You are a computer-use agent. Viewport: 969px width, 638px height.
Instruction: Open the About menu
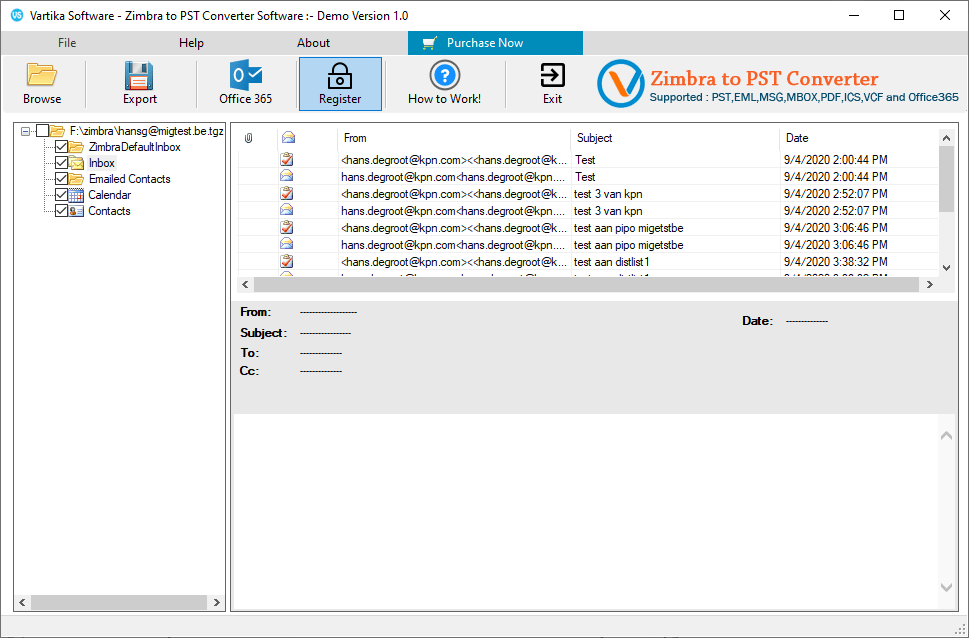(x=313, y=43)
